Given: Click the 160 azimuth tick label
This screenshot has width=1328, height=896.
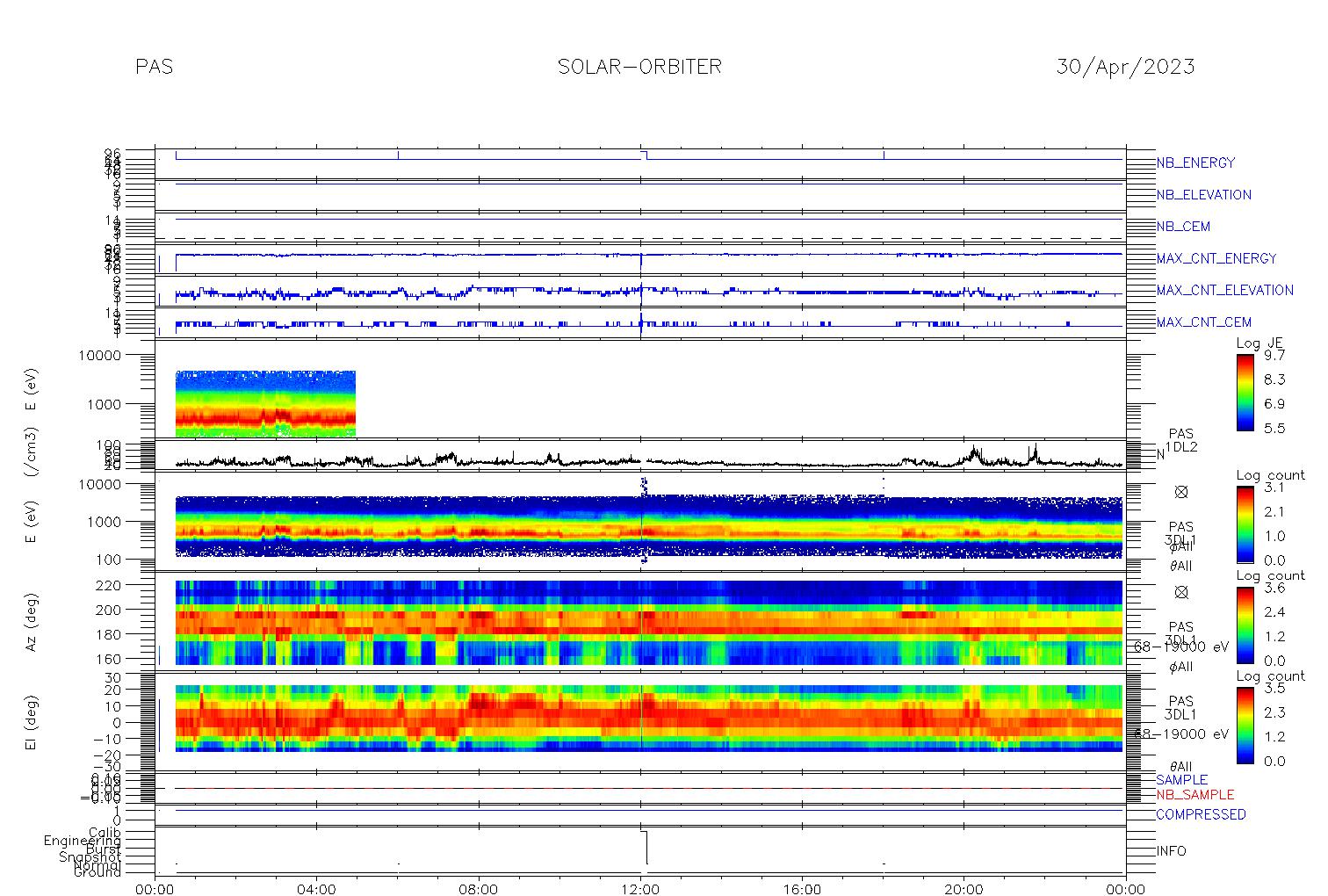Looking at the screenshot, I should (x=110, y=658).
